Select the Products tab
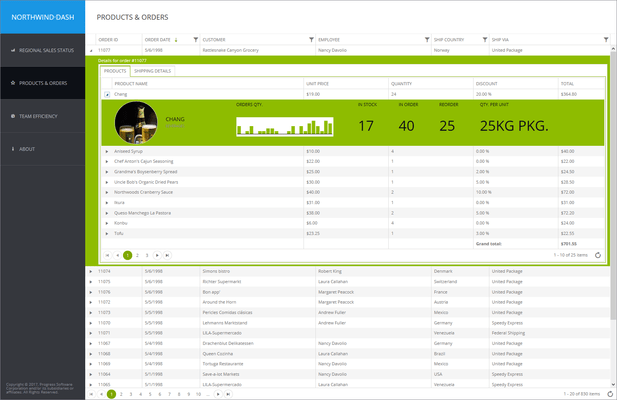 pyautogui.click(x=115, y=72)
